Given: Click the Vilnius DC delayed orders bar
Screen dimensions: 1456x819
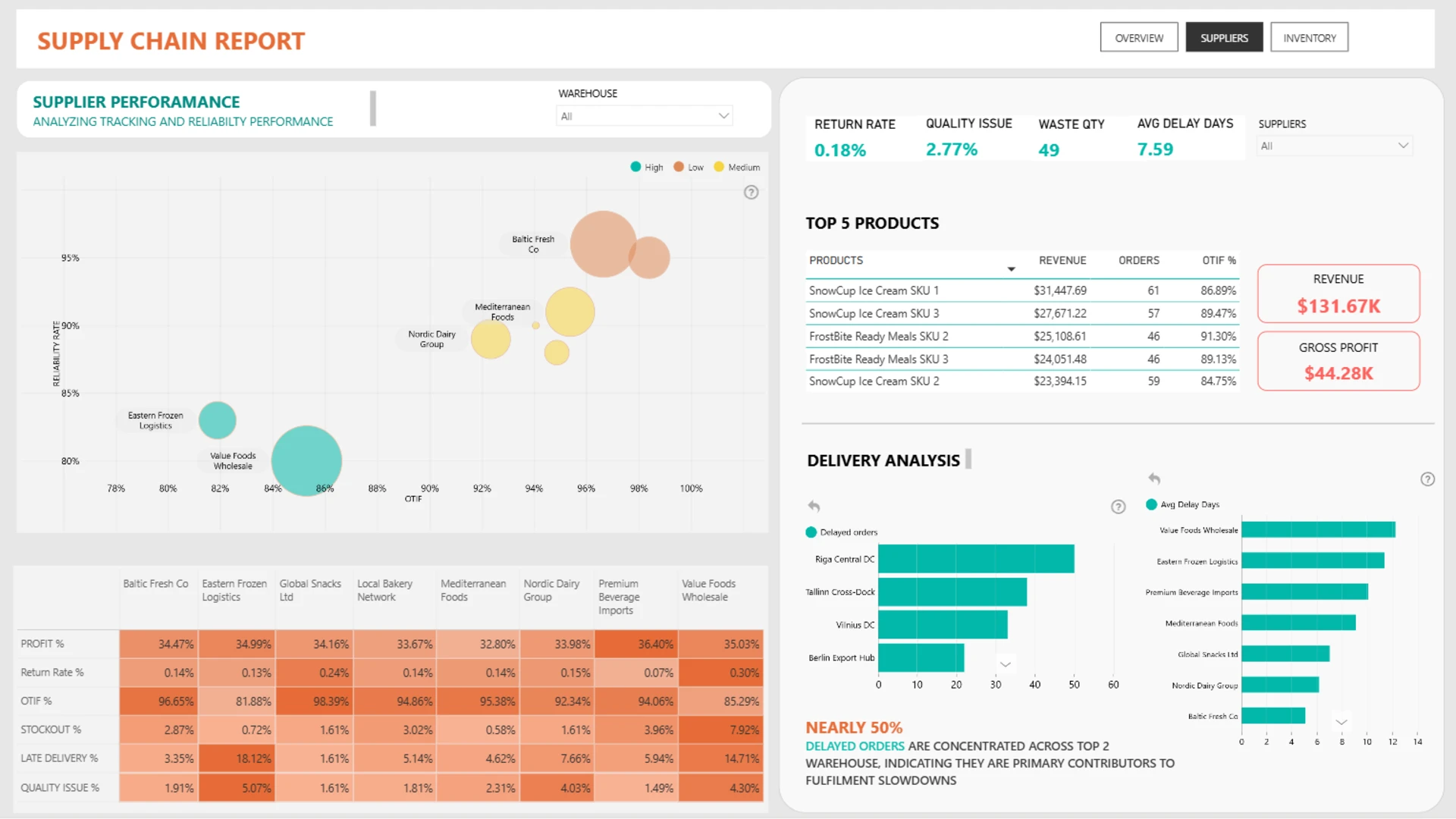Looking at the screenshot, I should click(x=943, y=625).
